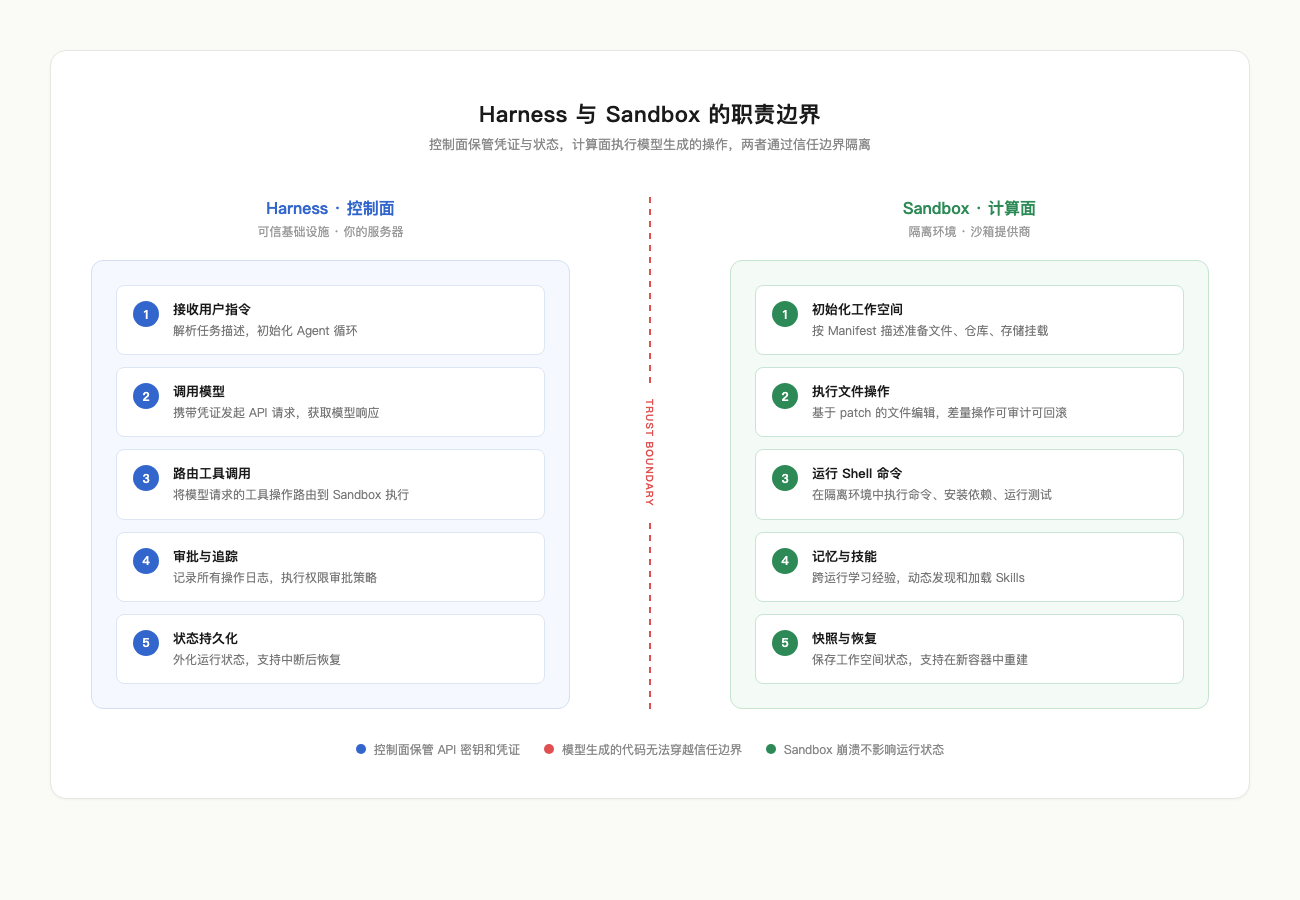Image resolution: width=1300 pixels, height=900 pixels.
Task: Click the green number 4 badge beside 记忆与技能
Action: click(x=785, y=561)
